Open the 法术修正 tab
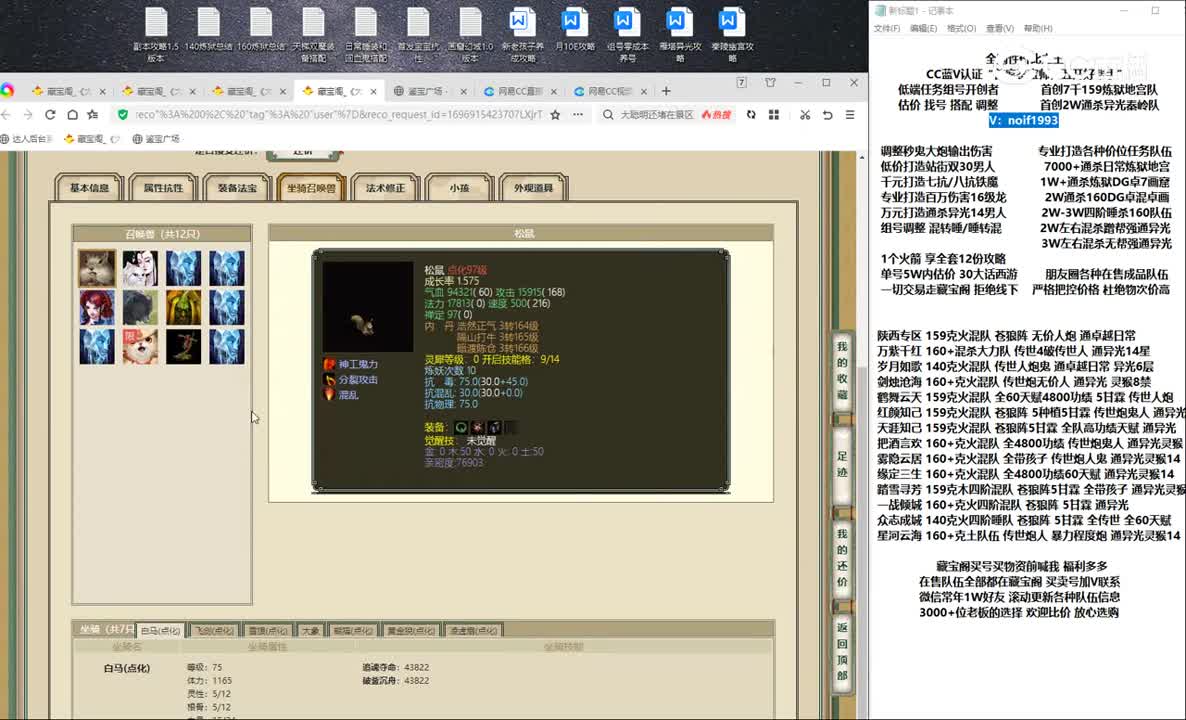 385,188
